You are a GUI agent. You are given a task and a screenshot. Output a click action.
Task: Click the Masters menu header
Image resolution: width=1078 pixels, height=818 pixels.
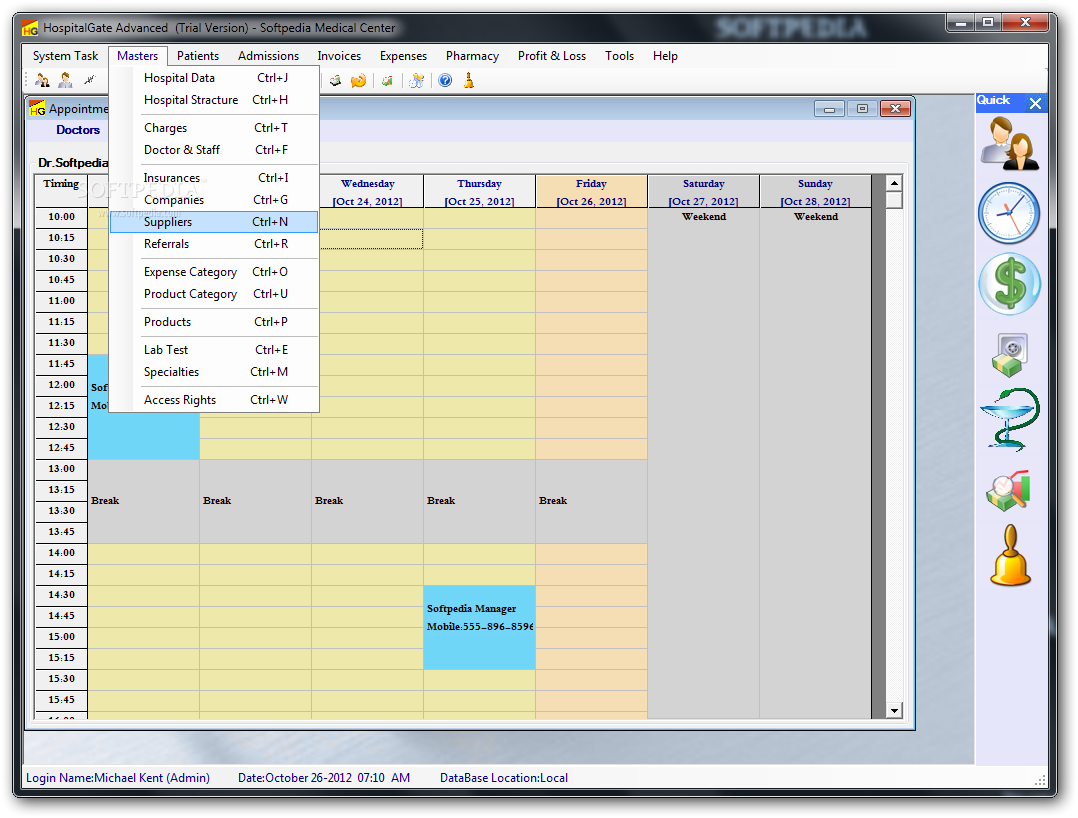[x=138, y=56]
